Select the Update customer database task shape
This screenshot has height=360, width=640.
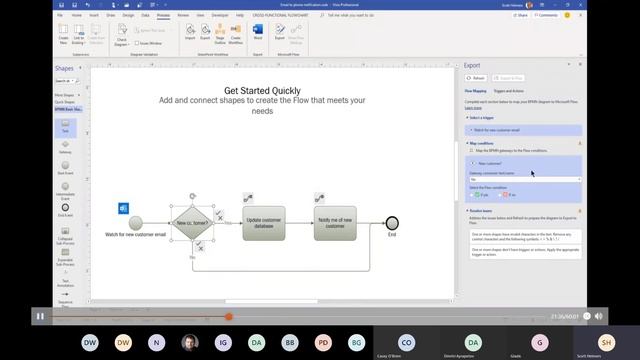264,223
